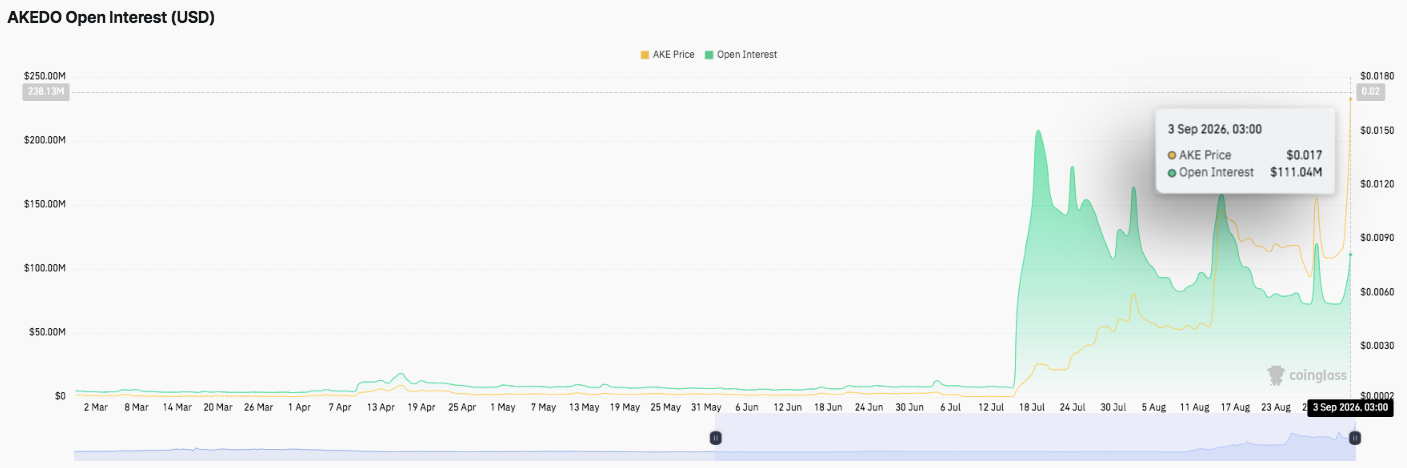Viewport: 1407px width, 468px height.
Task: Click the $250.00M y-axis label
Action: pos(44,76)
